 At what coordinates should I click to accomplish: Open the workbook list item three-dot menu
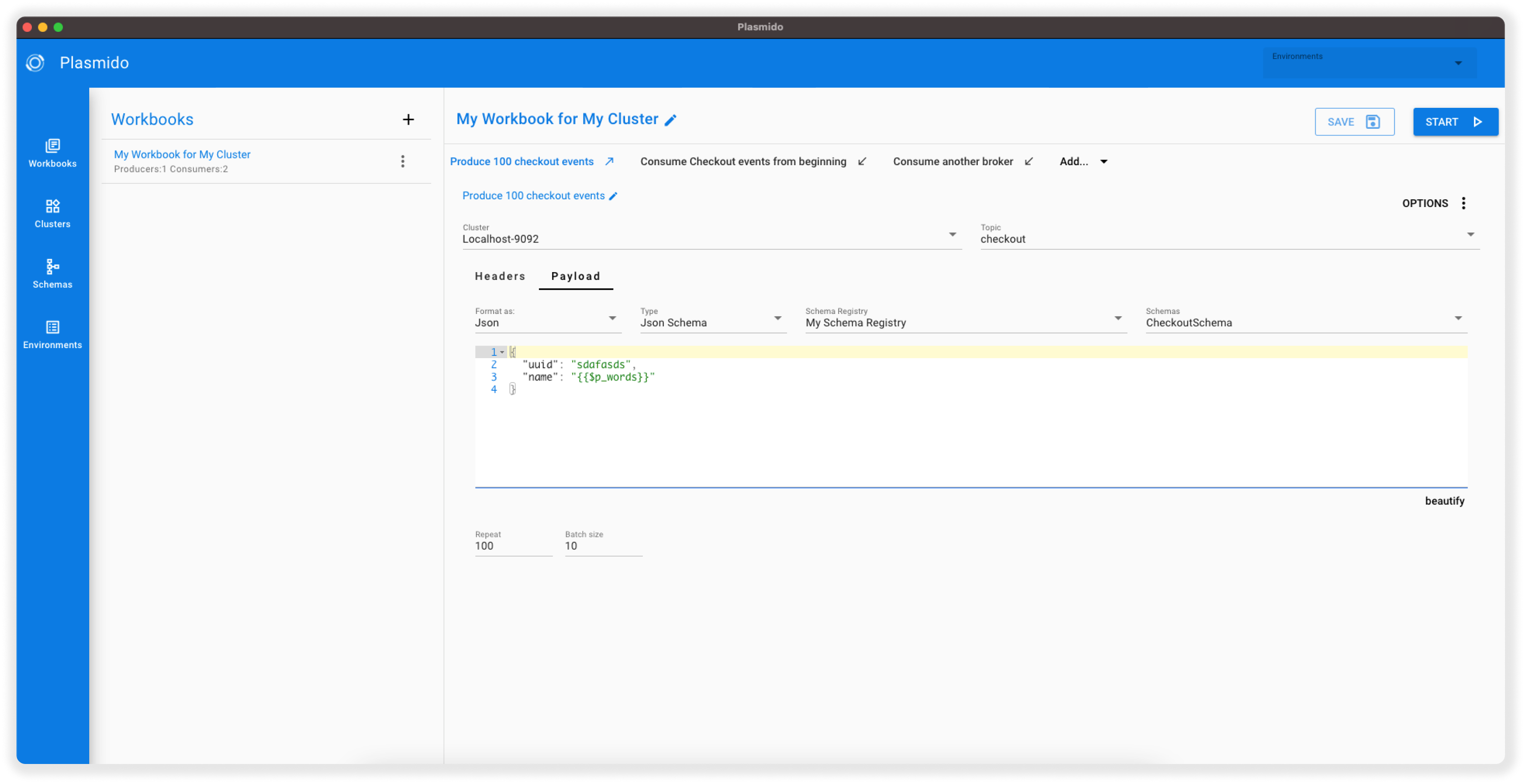coord(402,162)
